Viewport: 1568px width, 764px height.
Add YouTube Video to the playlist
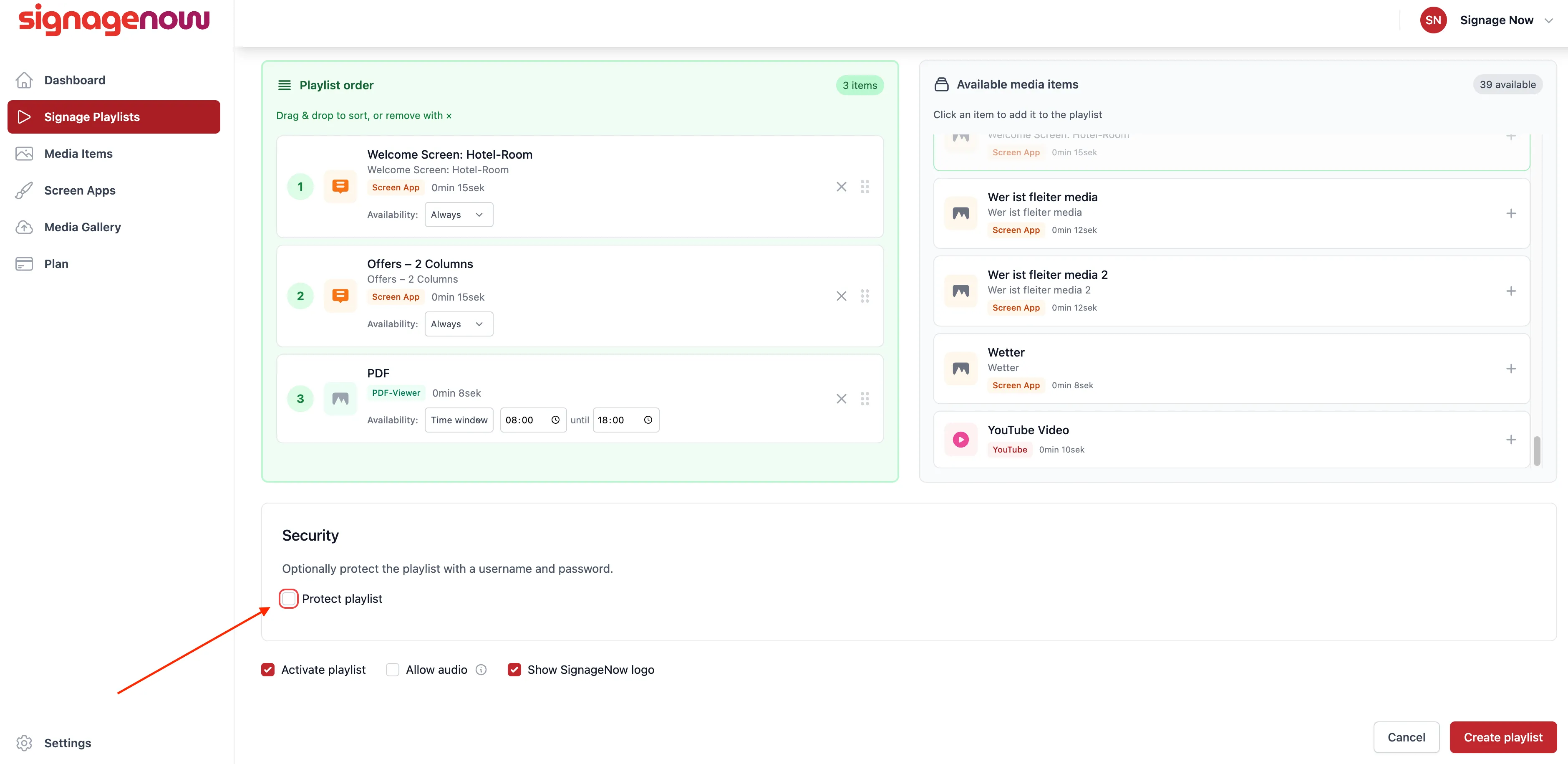point(1511,440)
